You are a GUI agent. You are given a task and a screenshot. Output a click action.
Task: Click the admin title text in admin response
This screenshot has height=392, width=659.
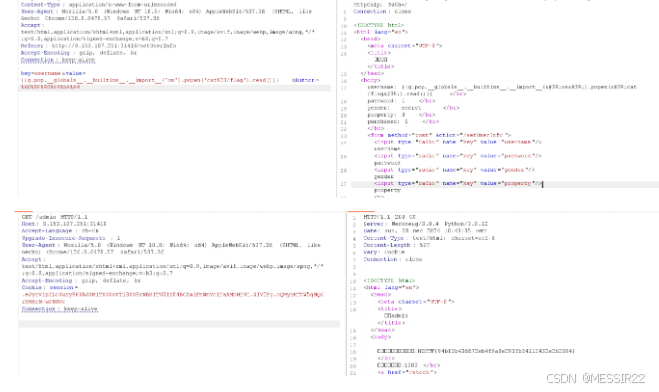click(x=396, y=316)
